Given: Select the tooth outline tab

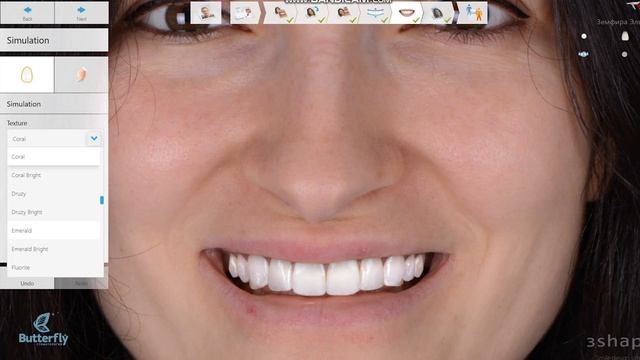Looking at the screenshot, I should [27, 75].
